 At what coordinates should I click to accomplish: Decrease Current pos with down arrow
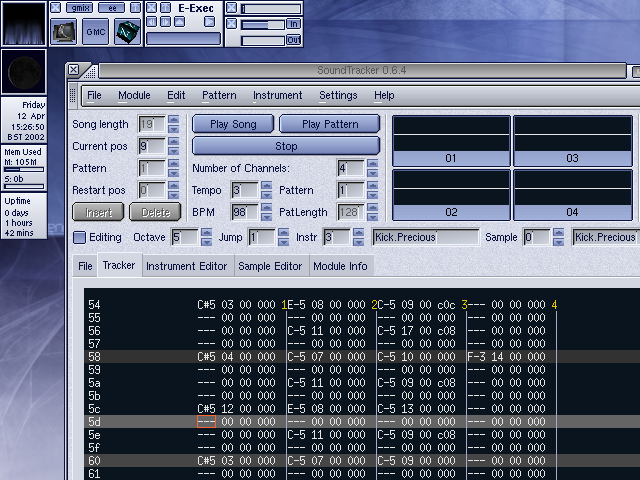(173, 151)
